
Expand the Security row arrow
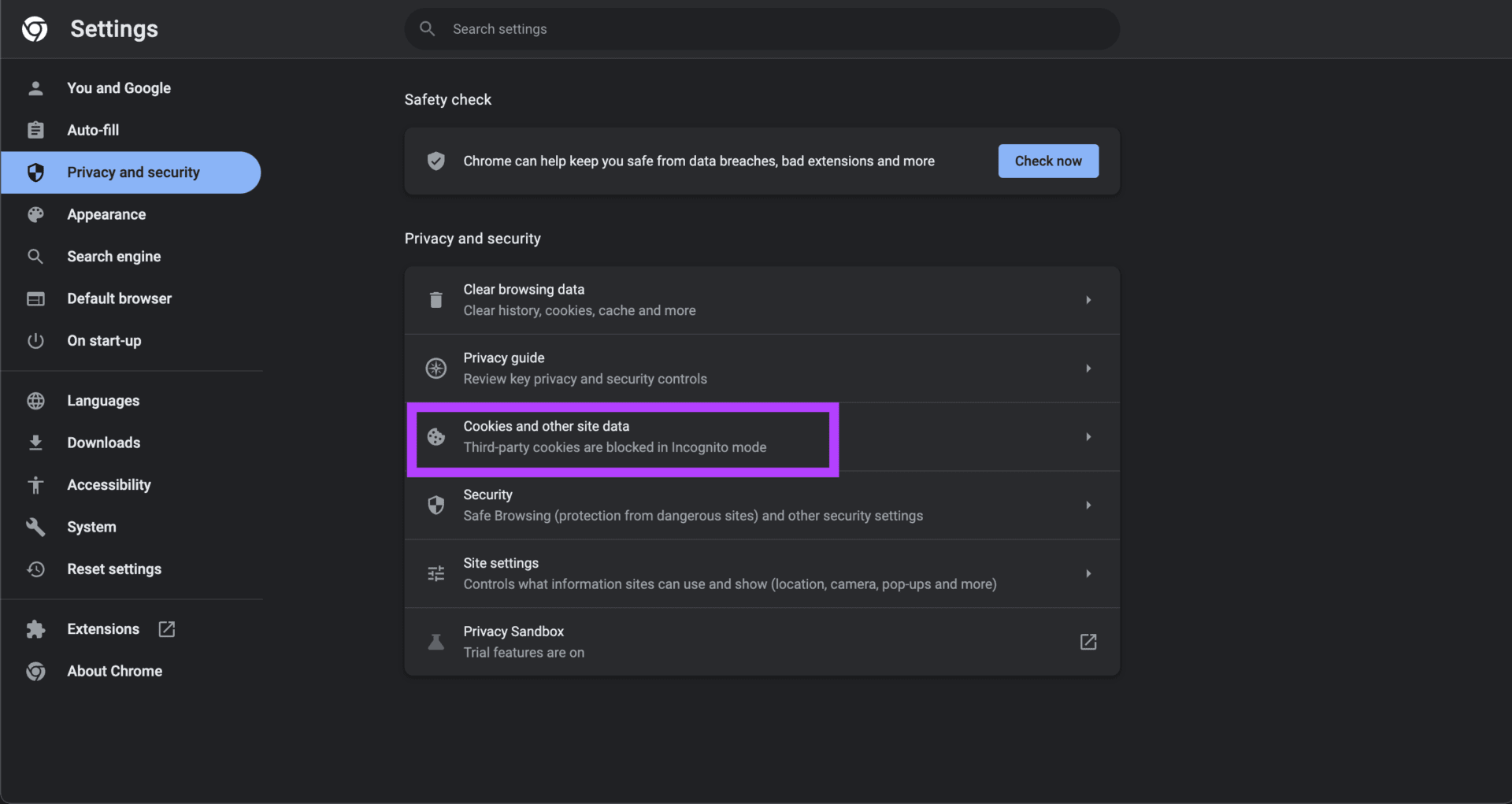1088,506
